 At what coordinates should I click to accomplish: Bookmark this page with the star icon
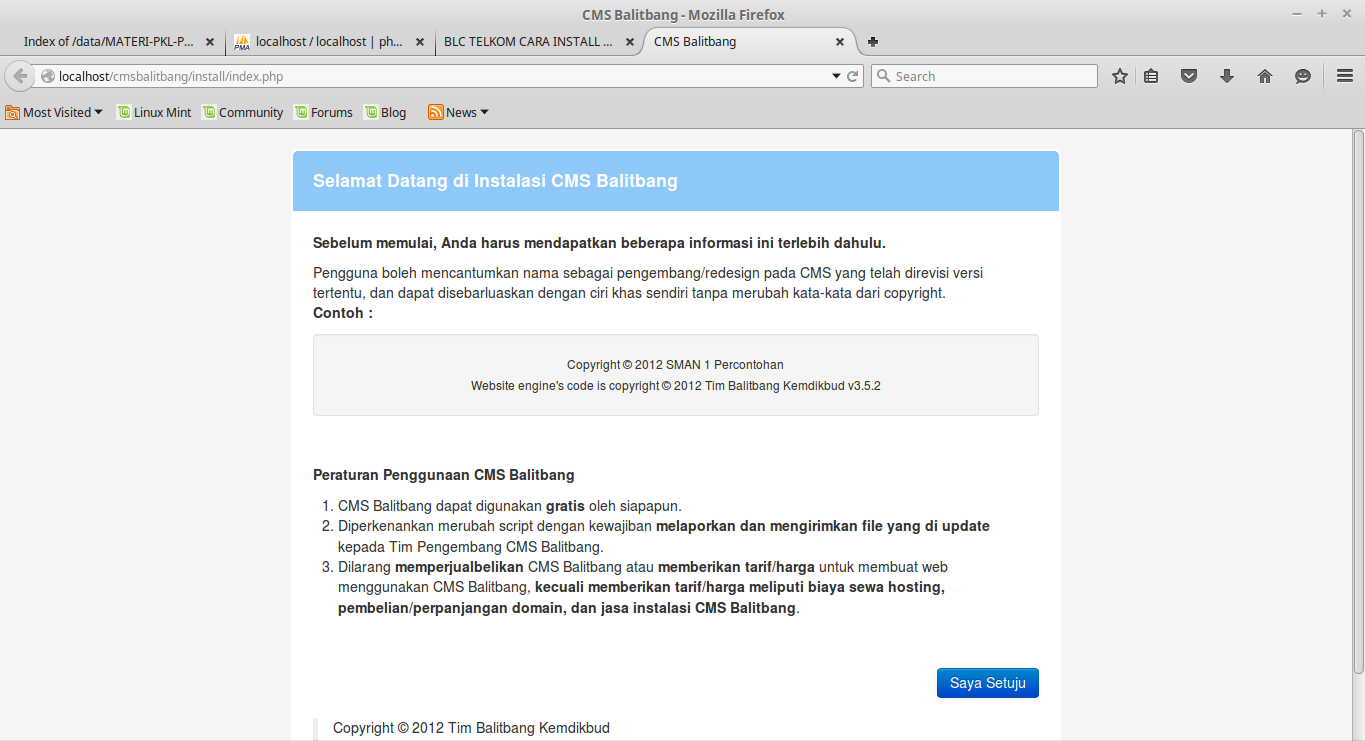(1120, 76)
